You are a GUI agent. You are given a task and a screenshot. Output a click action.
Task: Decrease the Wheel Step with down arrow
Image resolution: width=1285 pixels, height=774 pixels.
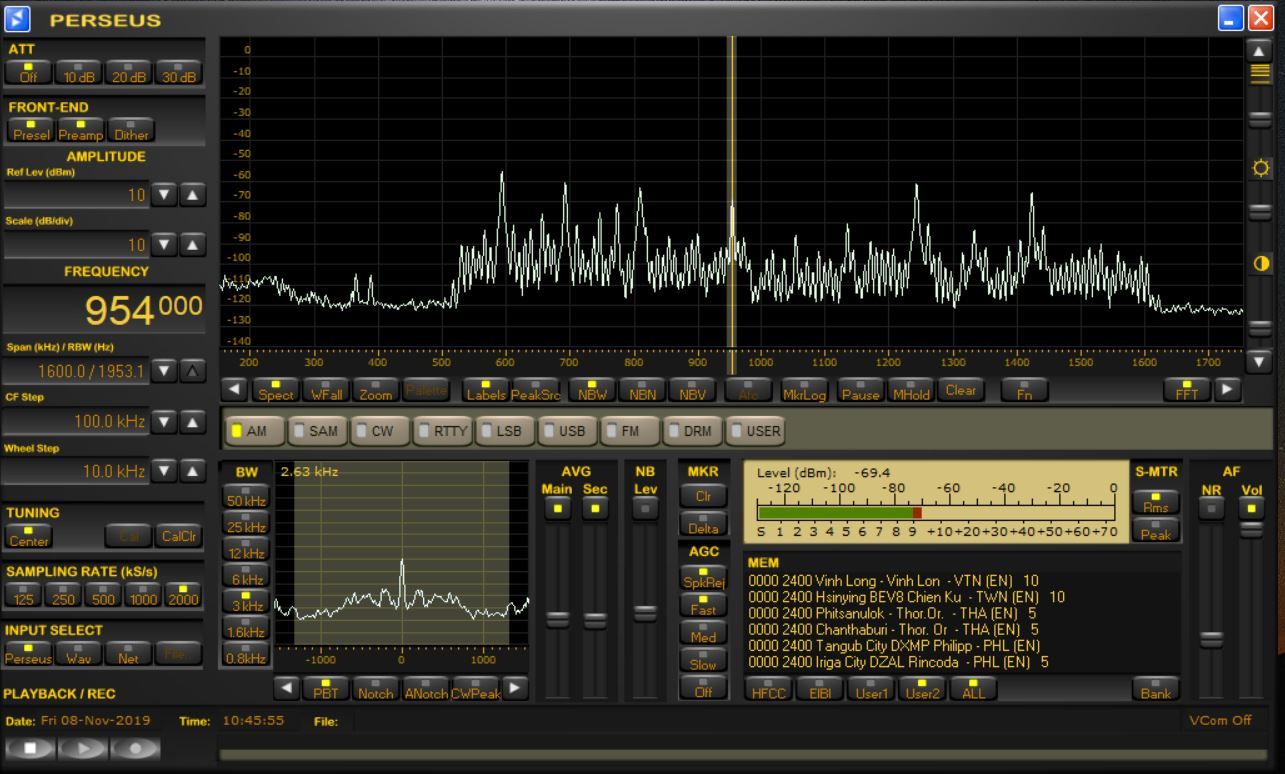pos(164,471)
